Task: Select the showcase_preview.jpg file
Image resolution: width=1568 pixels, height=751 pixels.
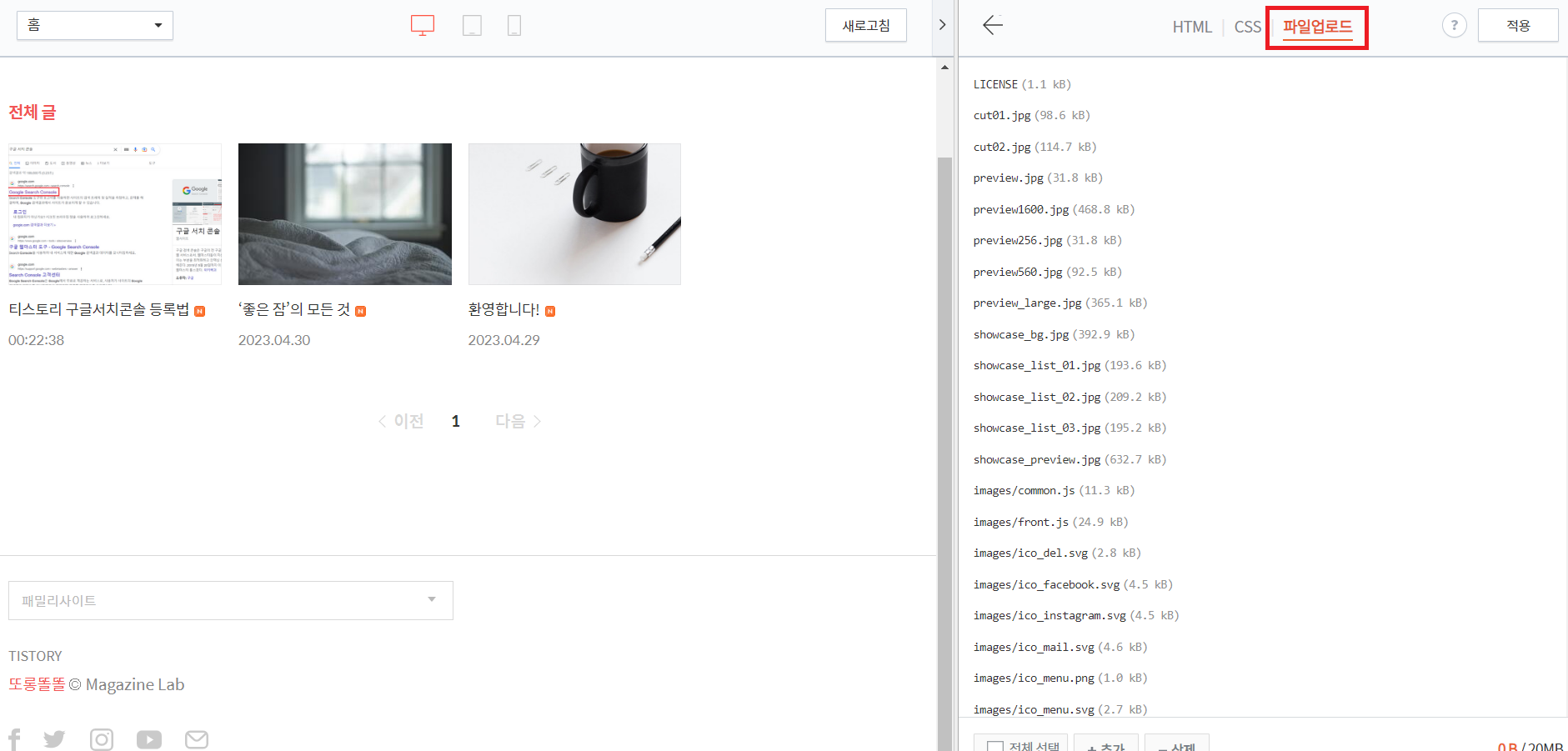Action: 1070,459
